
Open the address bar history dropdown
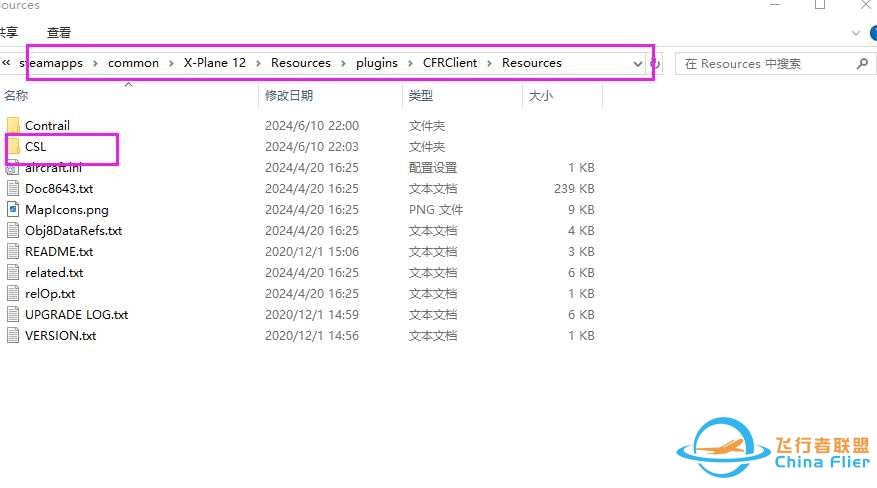tap(637, 63)
